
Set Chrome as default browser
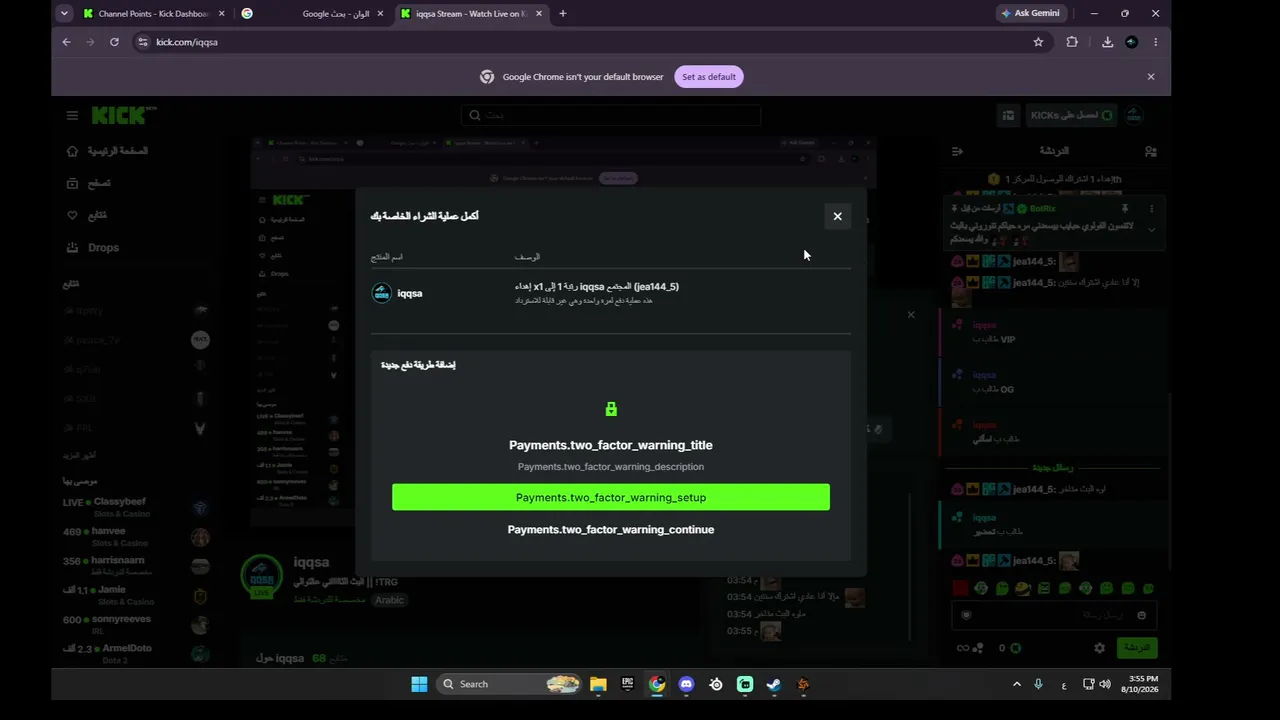[709, 77]
